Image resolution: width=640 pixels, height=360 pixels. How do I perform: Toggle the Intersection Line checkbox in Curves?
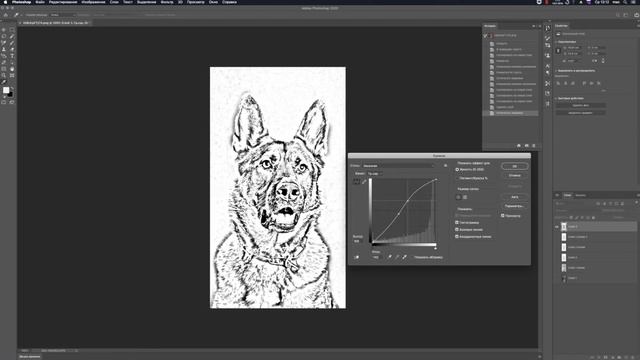[457, 237]
